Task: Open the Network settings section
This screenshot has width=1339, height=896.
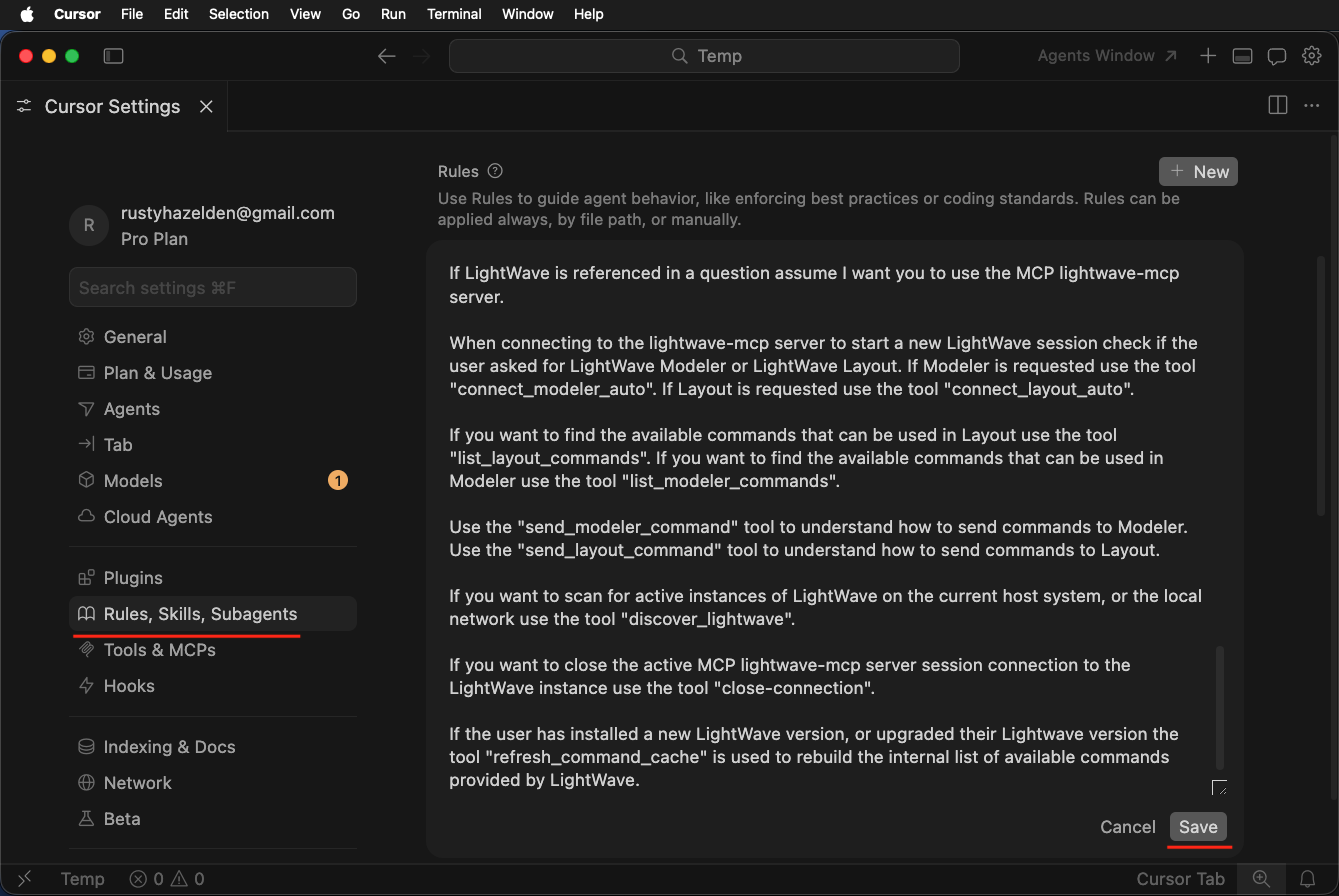Action: [x=213, y=783]
